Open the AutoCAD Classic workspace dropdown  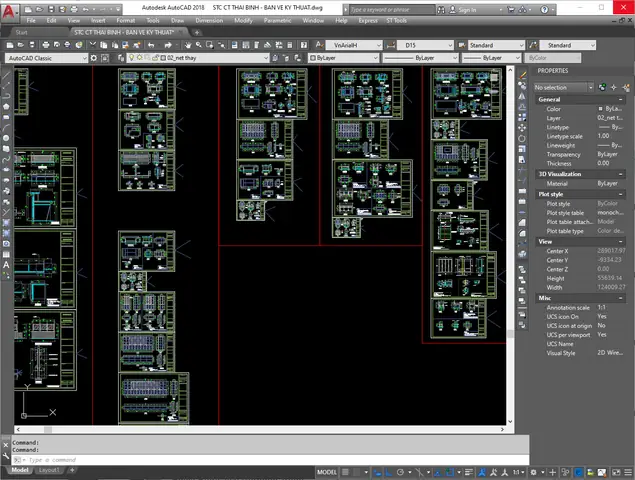[x=46, y=58]
